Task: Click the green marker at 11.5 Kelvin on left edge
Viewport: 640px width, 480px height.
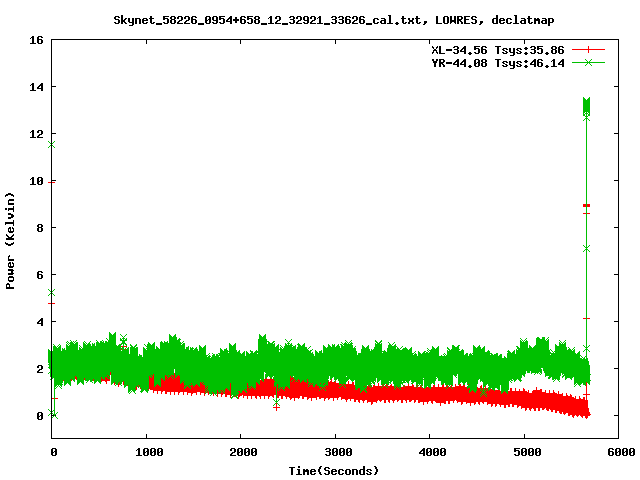Action: [51, 145]
